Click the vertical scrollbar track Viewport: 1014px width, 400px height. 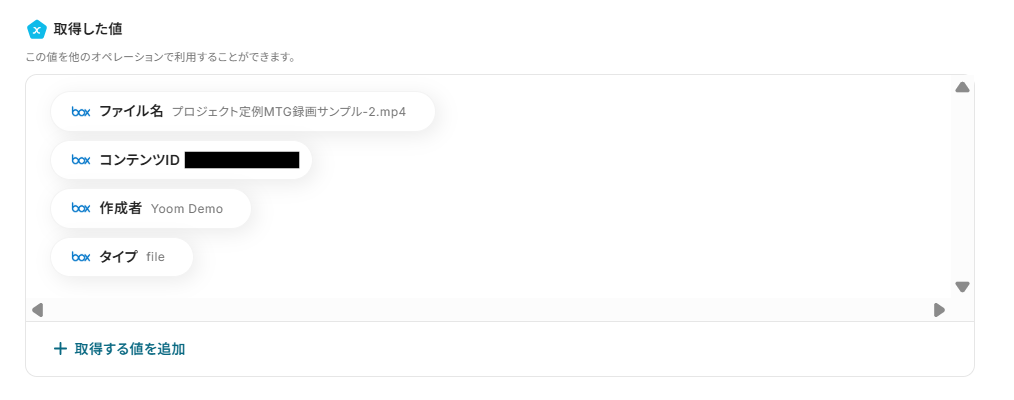click(x=962, y=187)
